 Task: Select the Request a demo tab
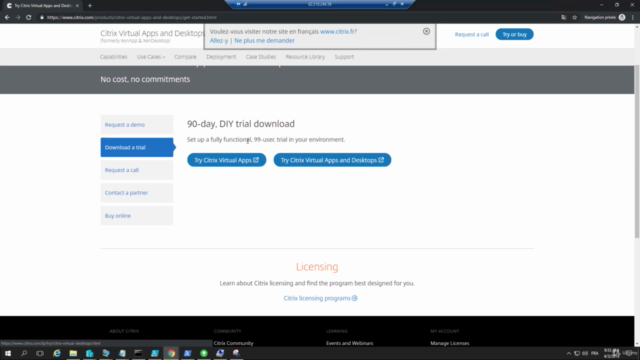pyautogui.click(x=137, y=124)
